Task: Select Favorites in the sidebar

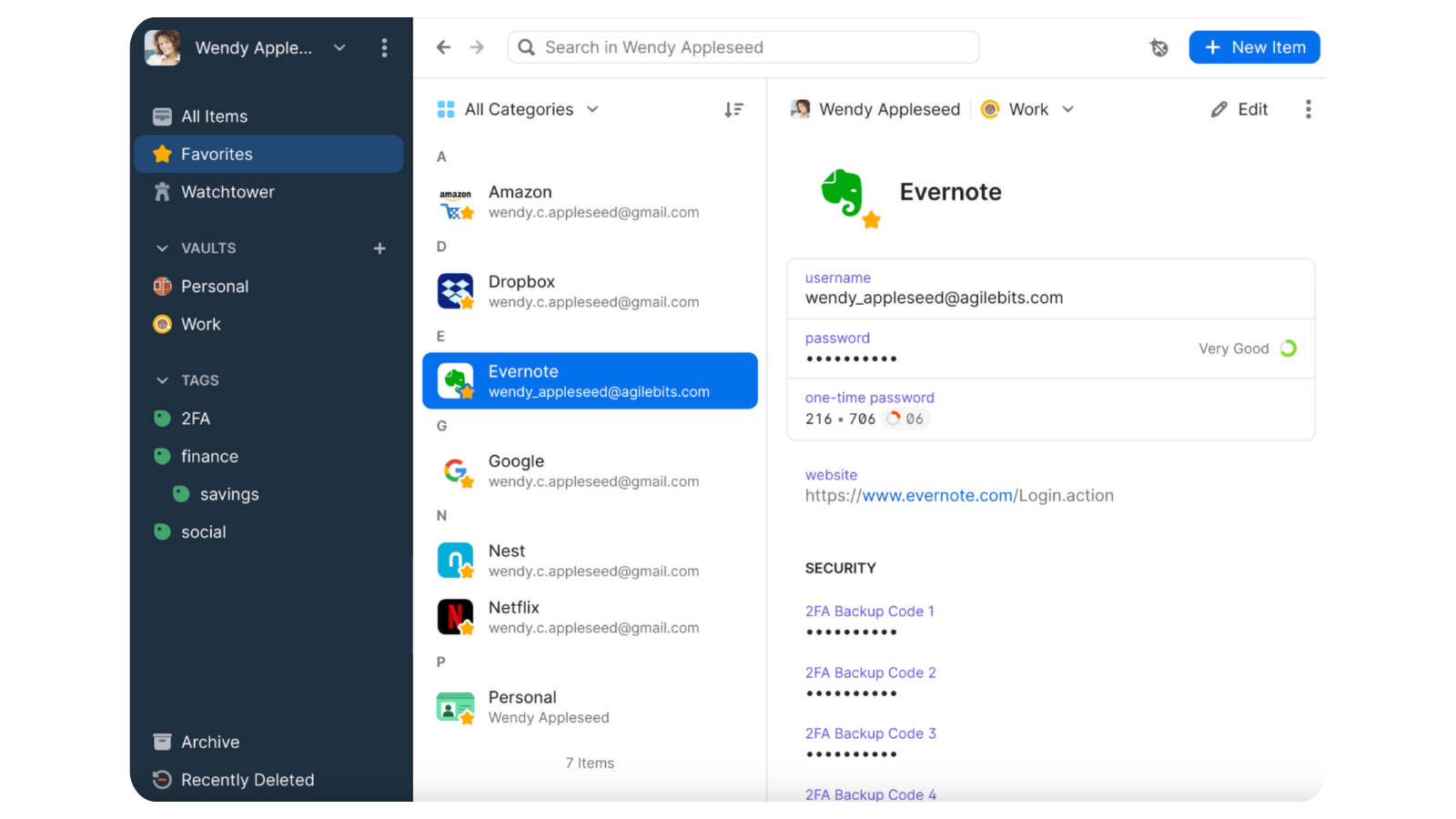Action: pos(268,154)
